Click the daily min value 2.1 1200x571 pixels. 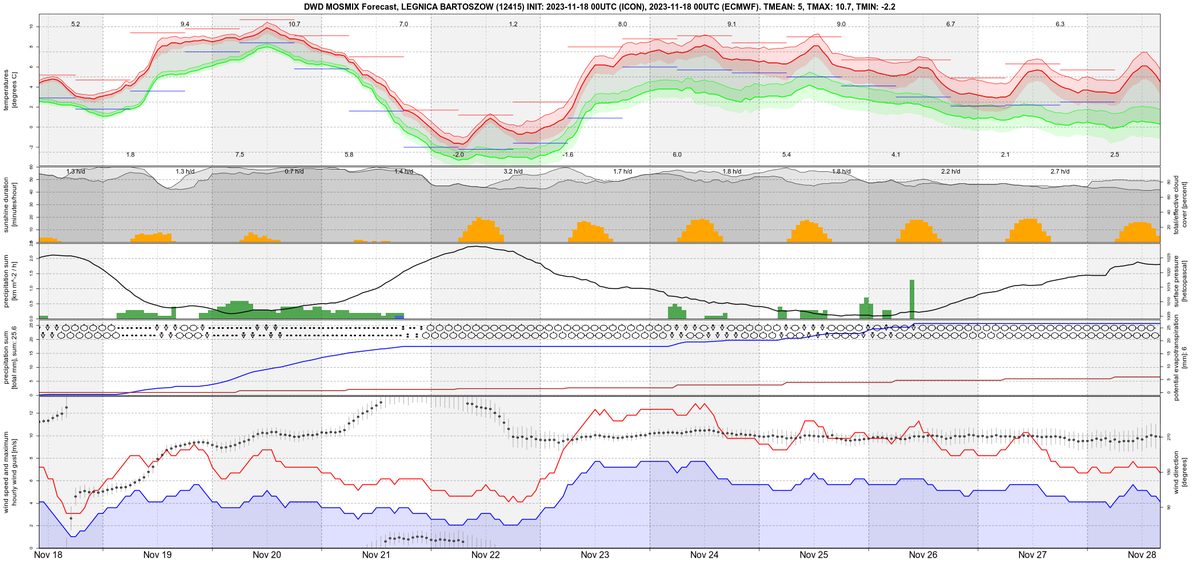pyautogui.click(x=1005, y=155)
